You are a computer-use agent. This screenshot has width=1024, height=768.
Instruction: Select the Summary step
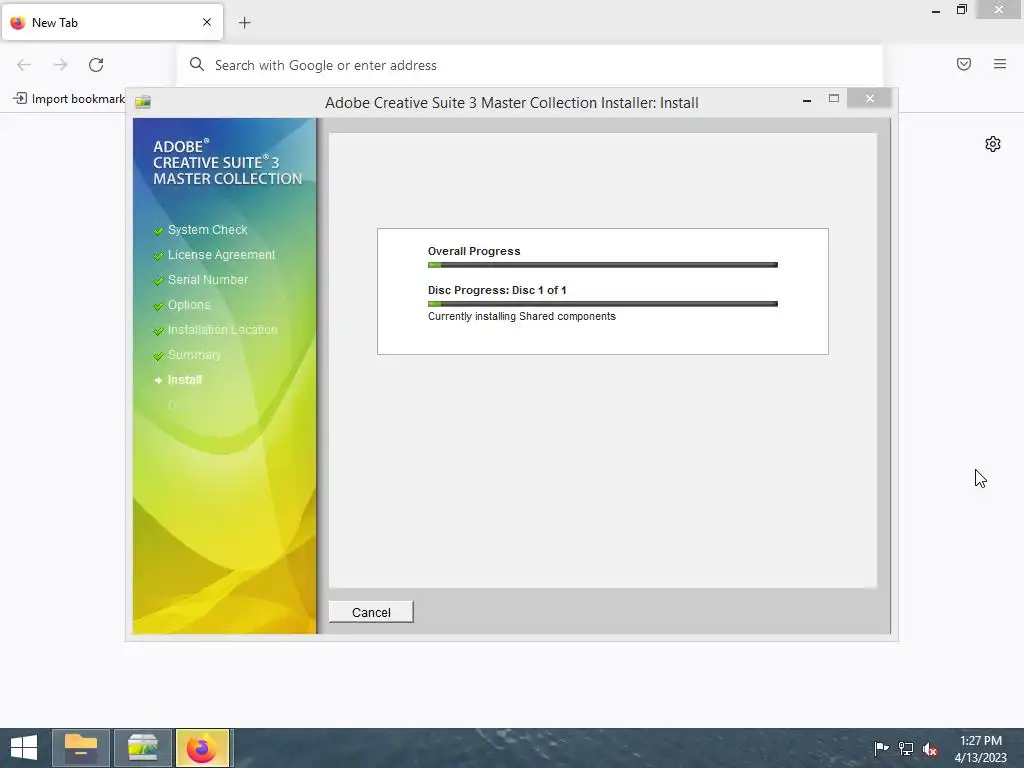(194, 355)
